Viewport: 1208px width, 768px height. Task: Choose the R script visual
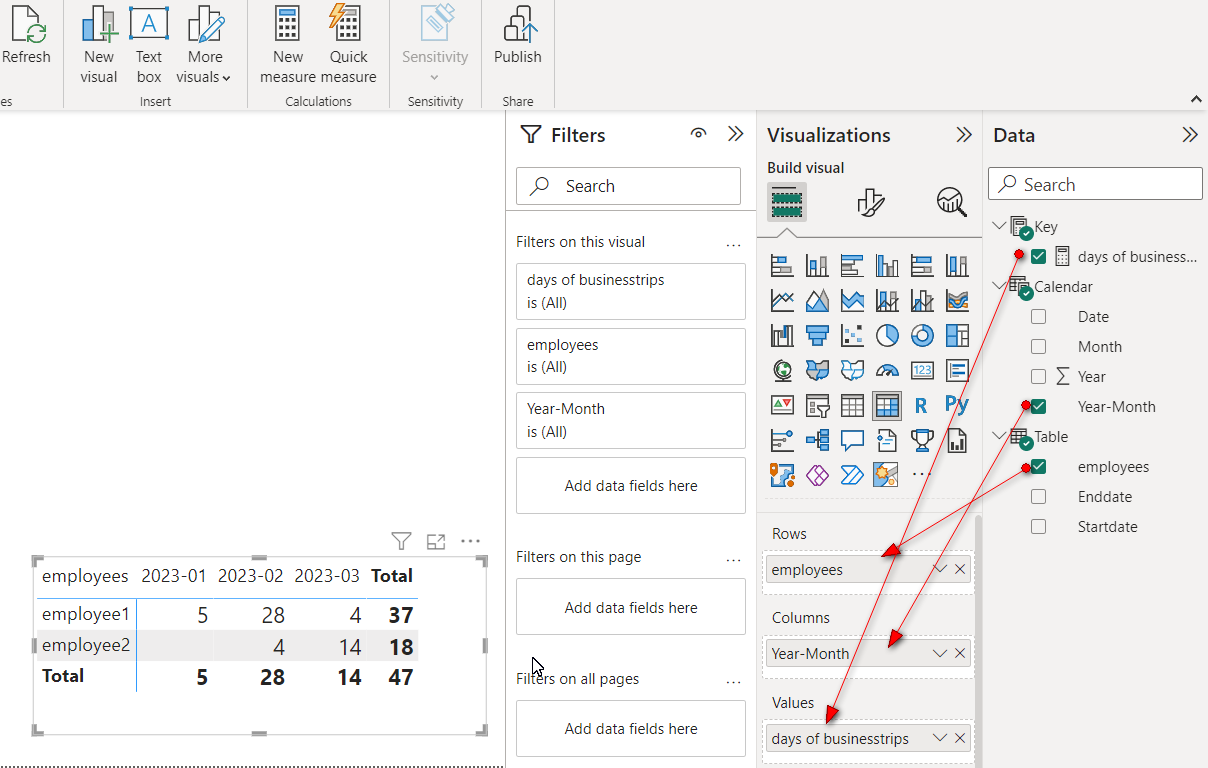point(922,405)
